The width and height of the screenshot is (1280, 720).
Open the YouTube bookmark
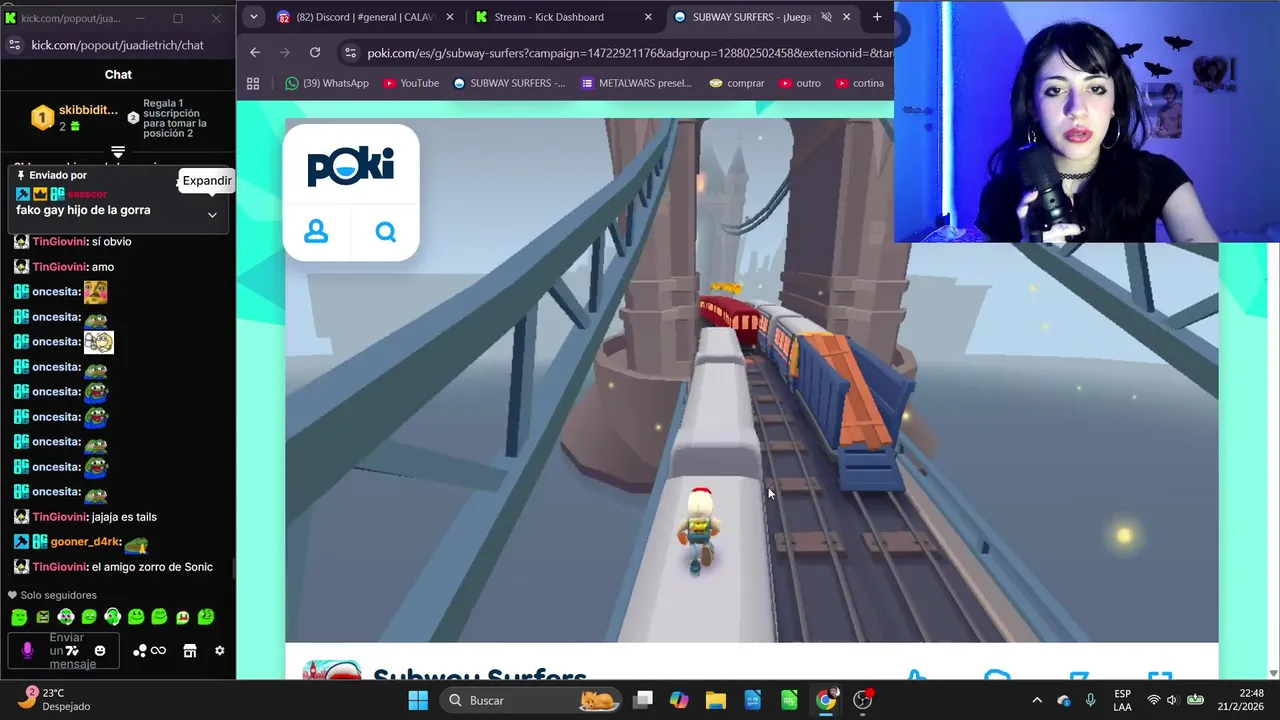(x=412, y=83)
